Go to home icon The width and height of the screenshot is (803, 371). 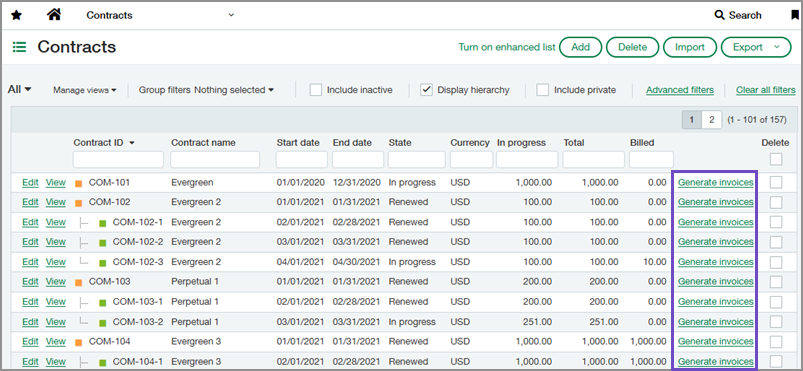pyautogui.click(x=54, y=15)
